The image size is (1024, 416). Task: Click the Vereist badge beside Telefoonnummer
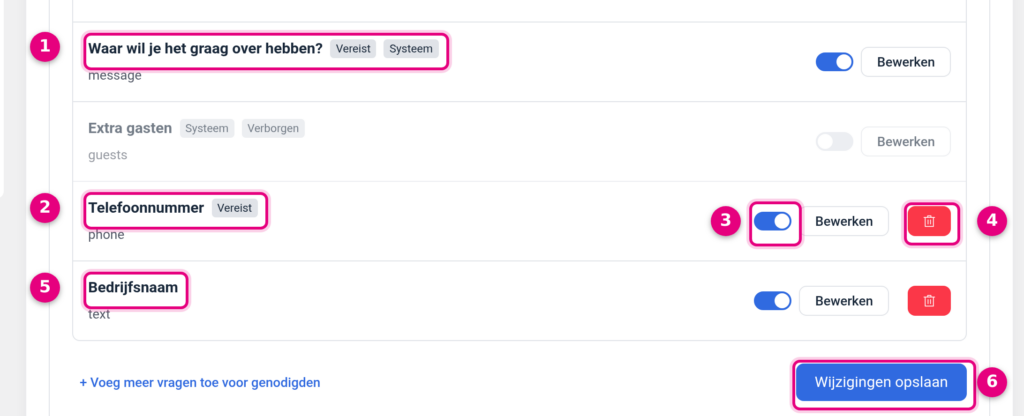click(235, 208)
